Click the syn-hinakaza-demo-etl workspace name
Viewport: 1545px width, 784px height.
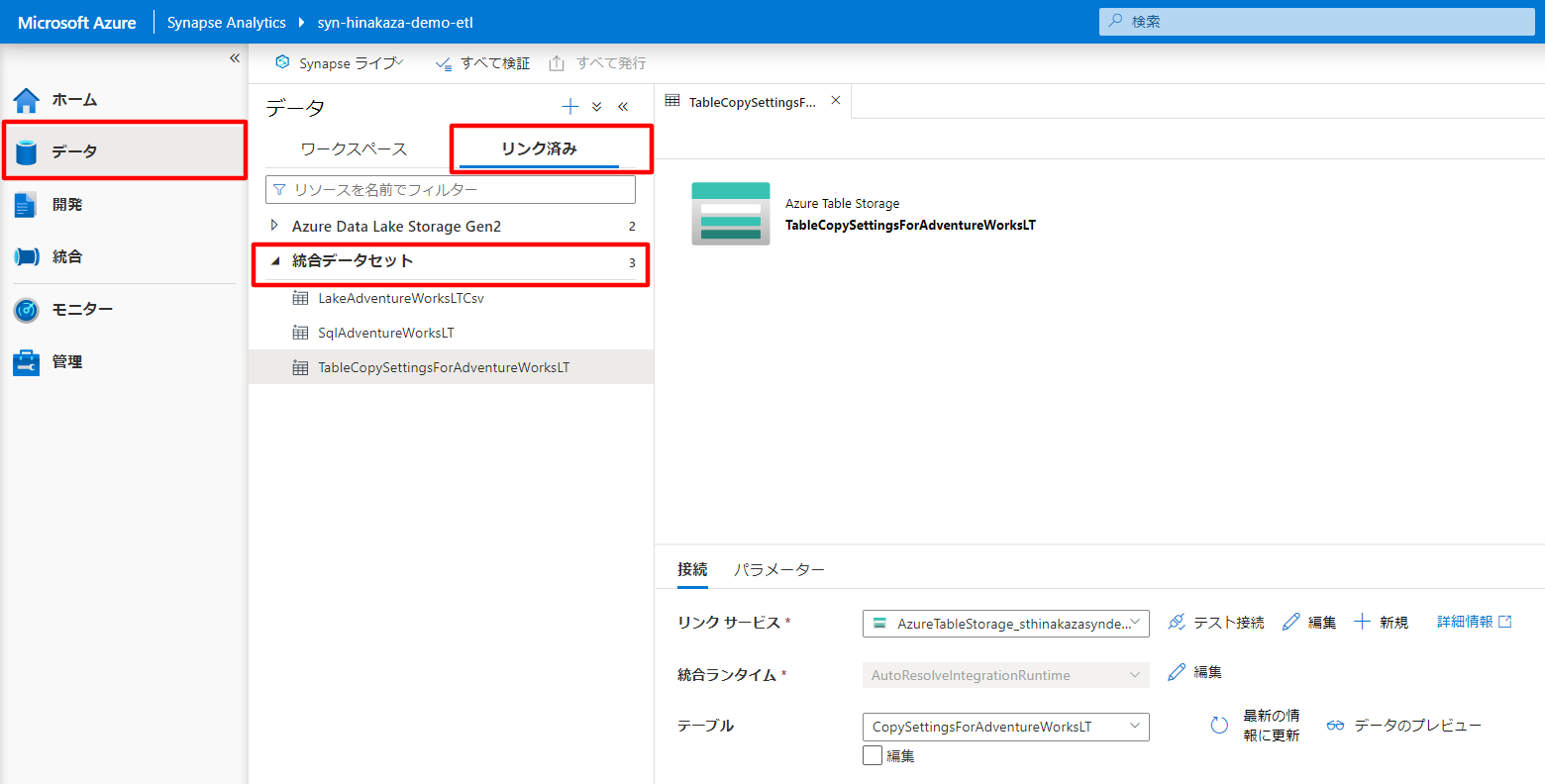395,22
